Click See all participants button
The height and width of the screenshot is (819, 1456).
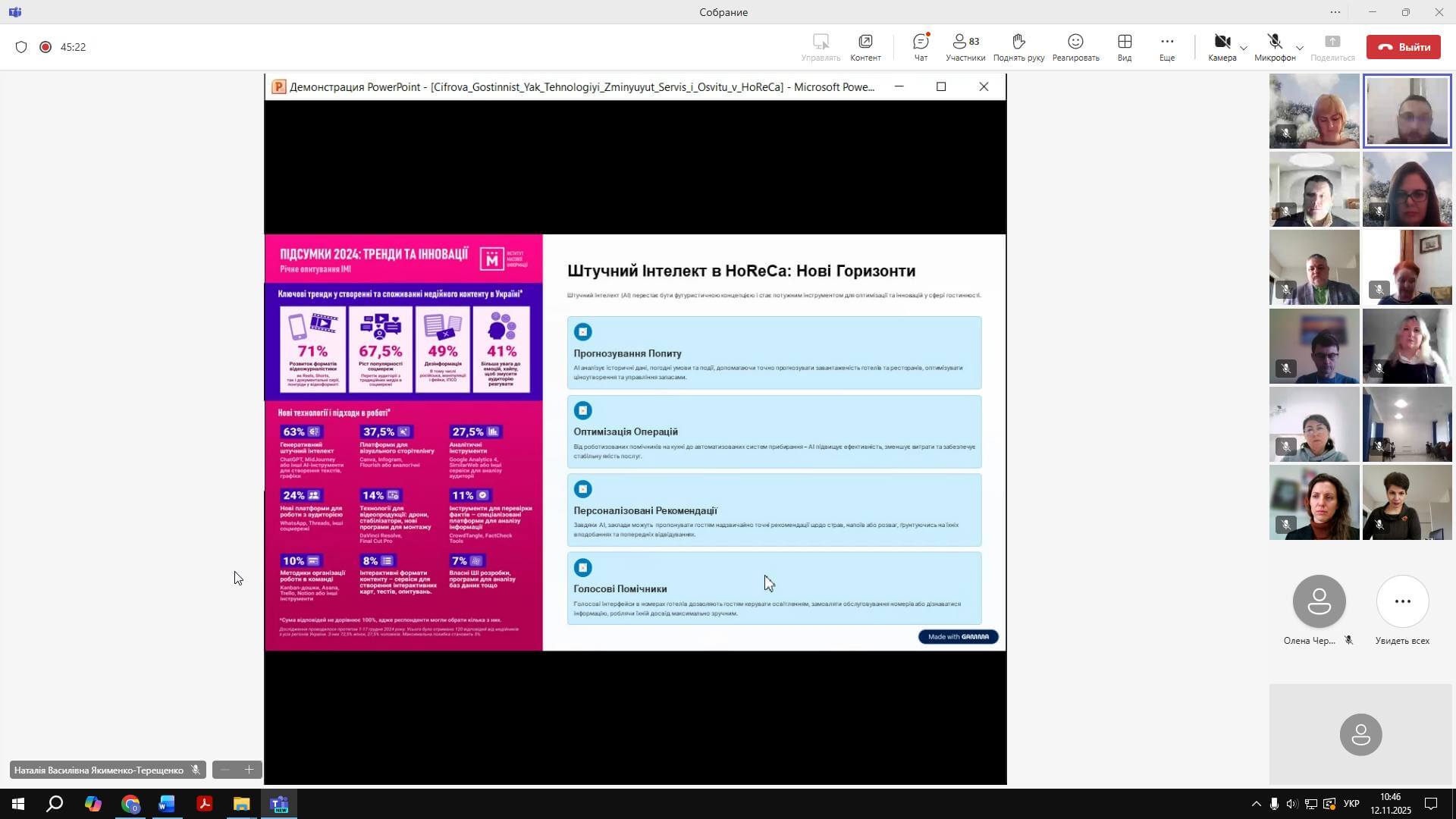point(1401,602)
